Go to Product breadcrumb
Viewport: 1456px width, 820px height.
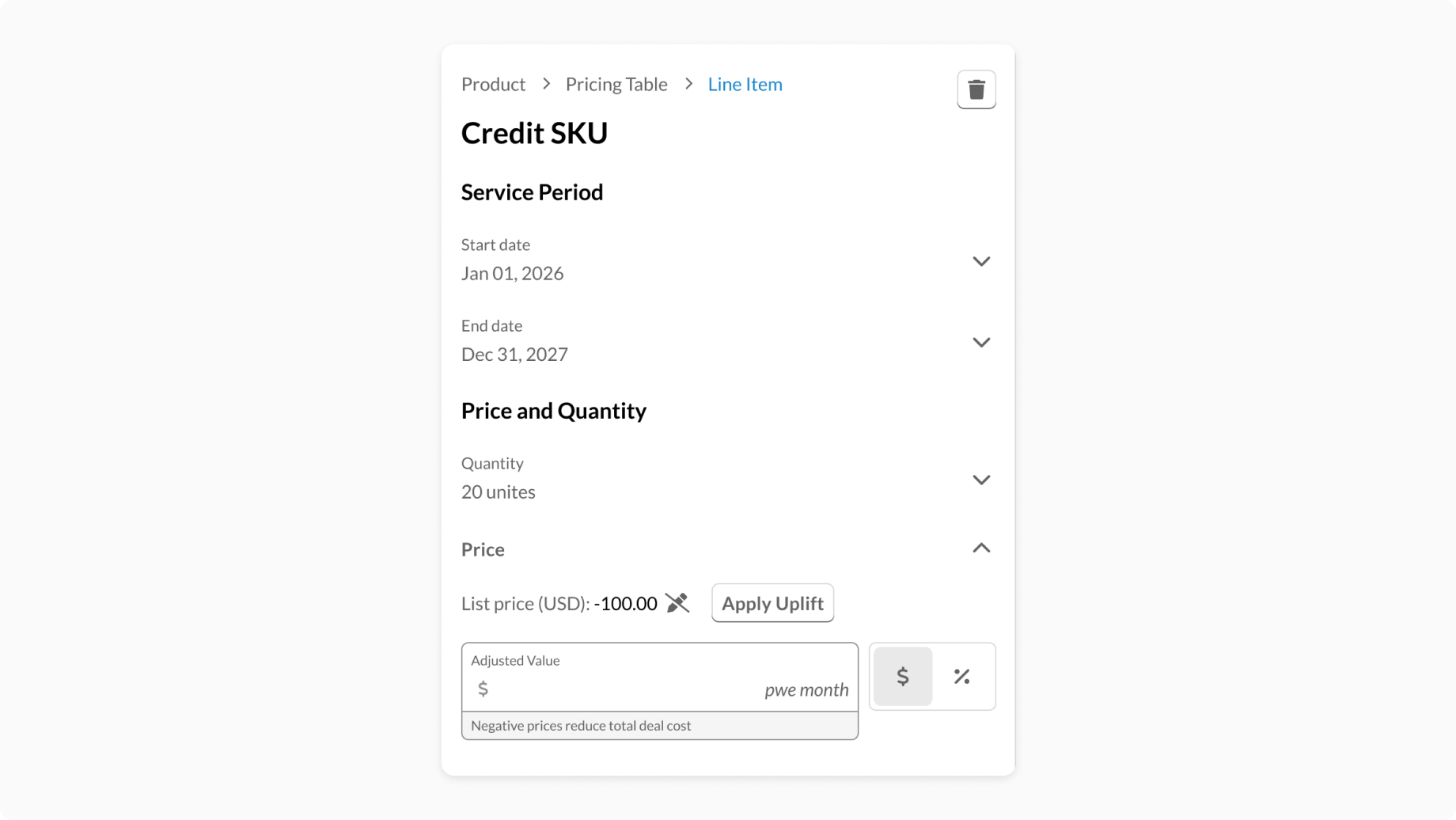[493, 84]
